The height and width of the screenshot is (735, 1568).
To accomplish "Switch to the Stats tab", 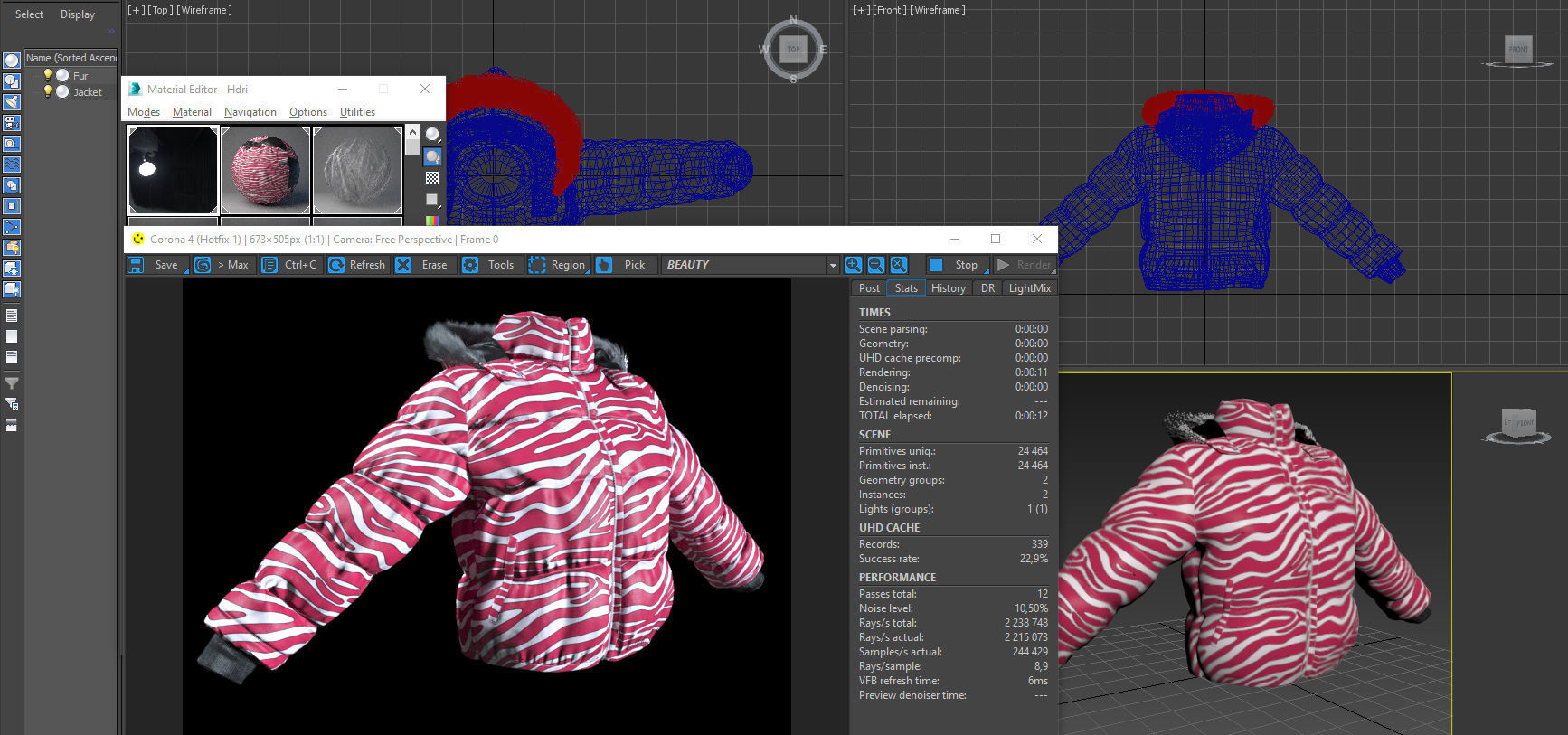I will [906, 288].
